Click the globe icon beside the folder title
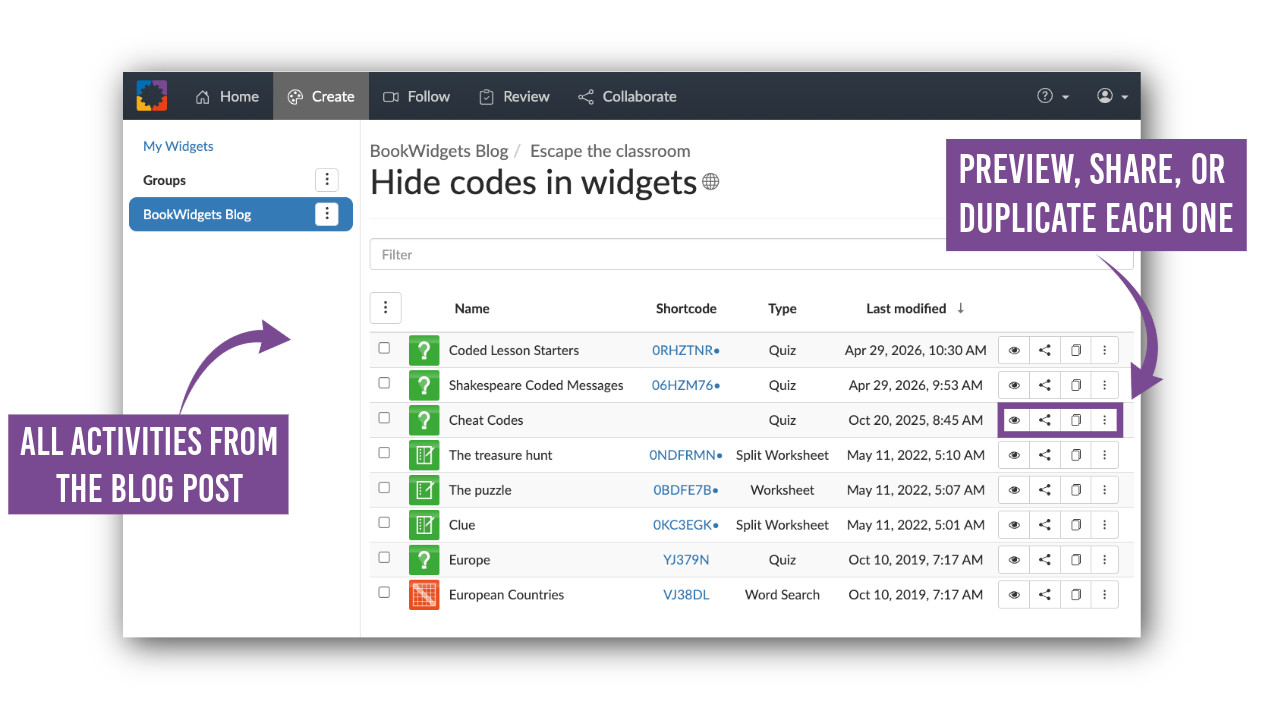Viewport: 1280px width, 720px height. coord(711,182)
